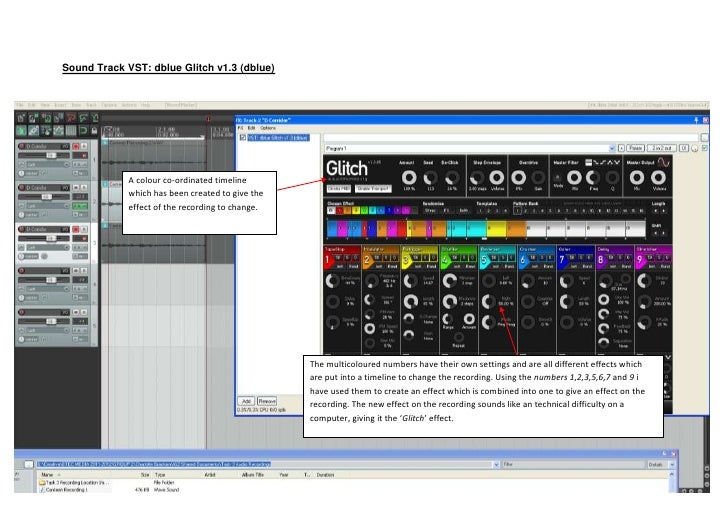
Task: Open the Program 1 preset dropdown
Action: [612, 149]
